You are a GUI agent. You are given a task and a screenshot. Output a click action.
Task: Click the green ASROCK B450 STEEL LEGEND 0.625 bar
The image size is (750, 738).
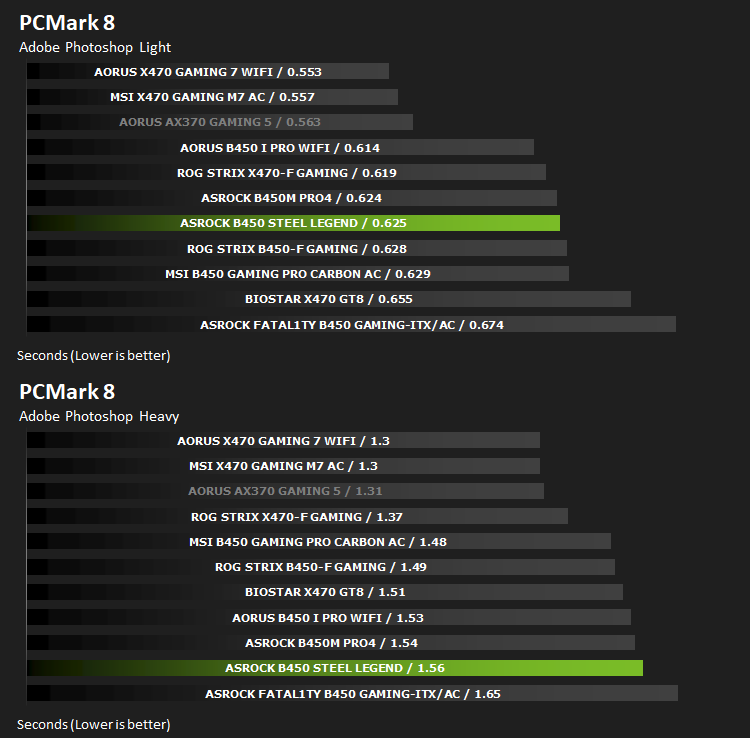pos(293,223)
